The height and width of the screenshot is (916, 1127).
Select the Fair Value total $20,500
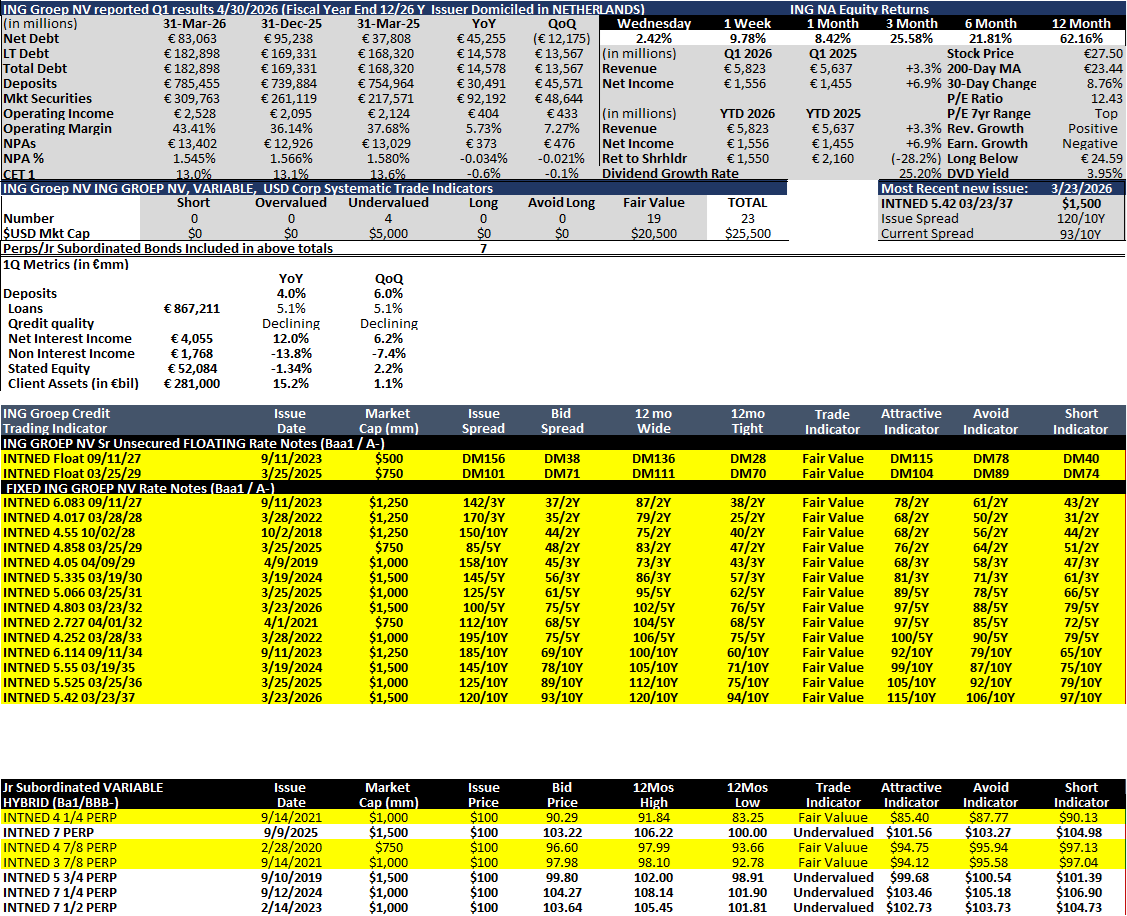(x=653, y=234)
